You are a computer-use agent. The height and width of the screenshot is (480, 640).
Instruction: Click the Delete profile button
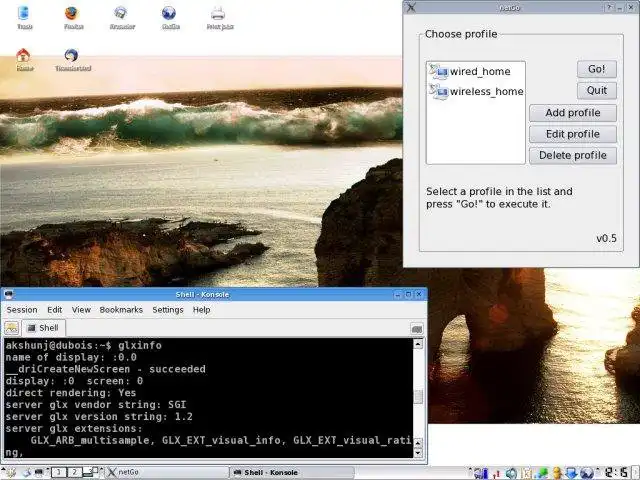(573, 155)
